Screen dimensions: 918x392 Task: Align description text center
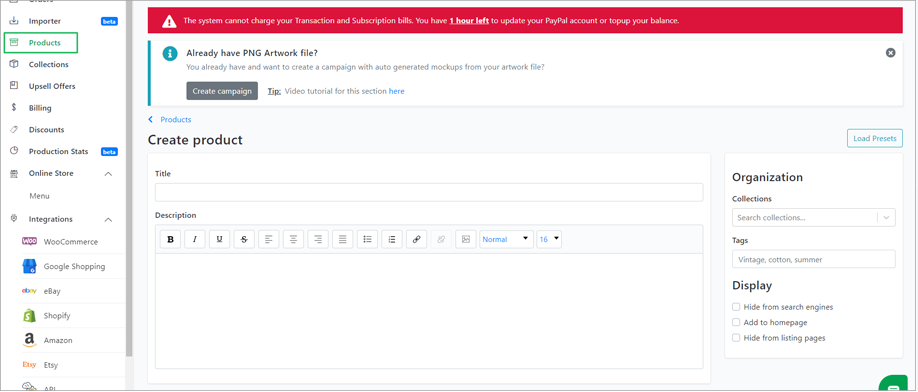(293, 239)
